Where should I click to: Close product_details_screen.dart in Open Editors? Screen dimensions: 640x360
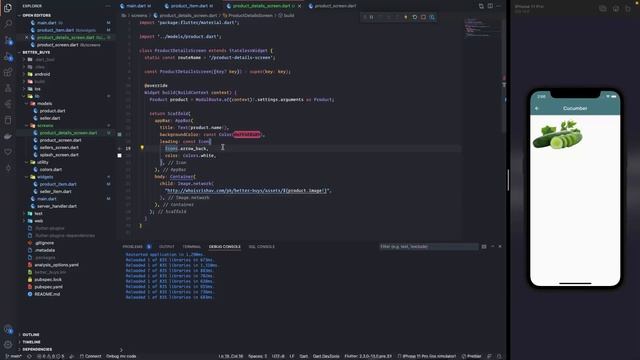27,38
